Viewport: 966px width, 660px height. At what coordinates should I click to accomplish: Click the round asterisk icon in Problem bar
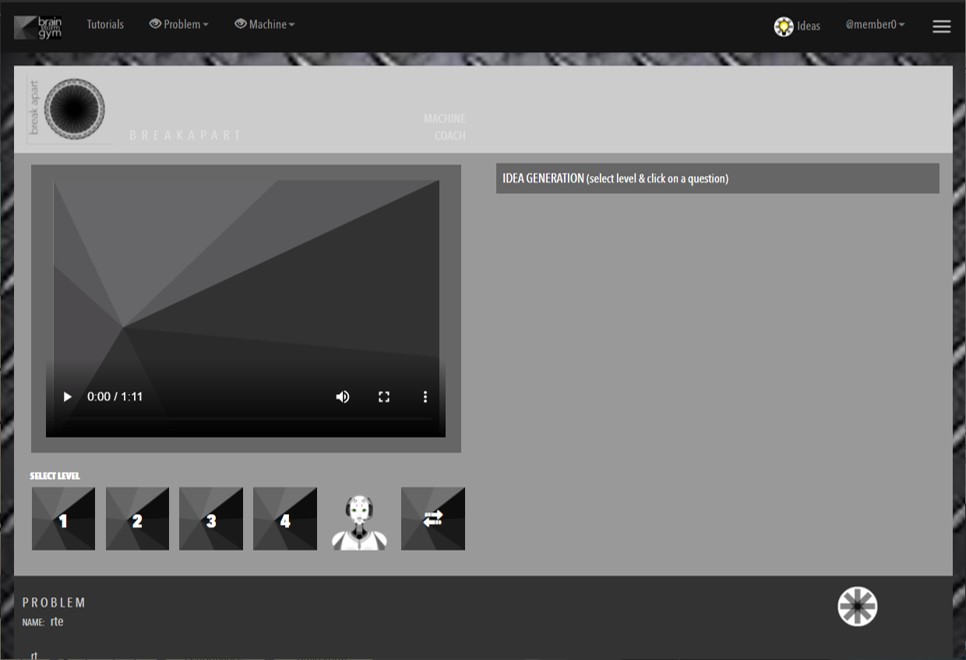click(x=858, y=606)
